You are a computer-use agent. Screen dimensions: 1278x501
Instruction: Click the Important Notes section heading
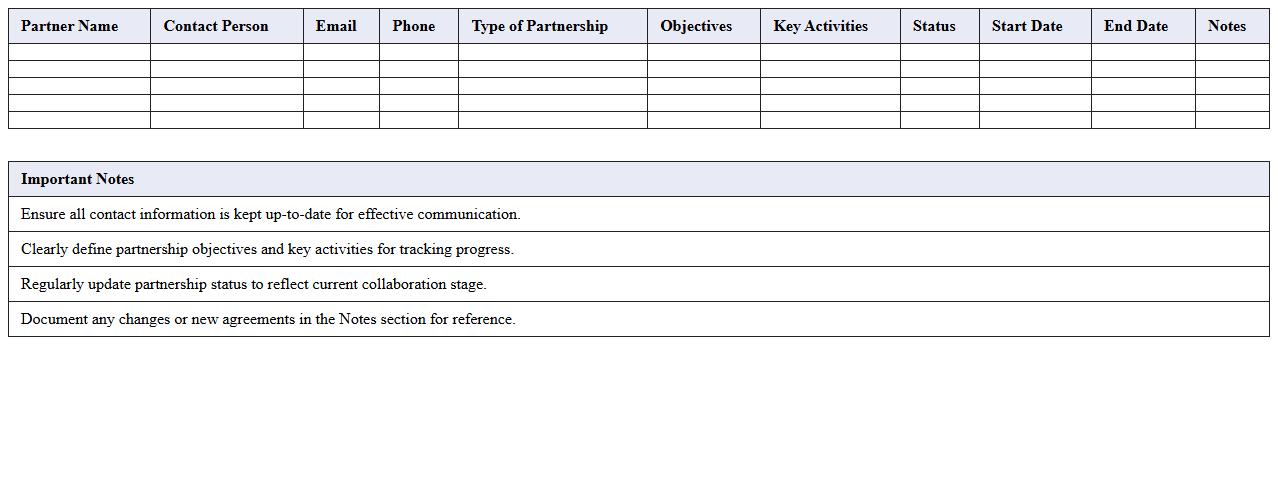(x=78, y=179)
